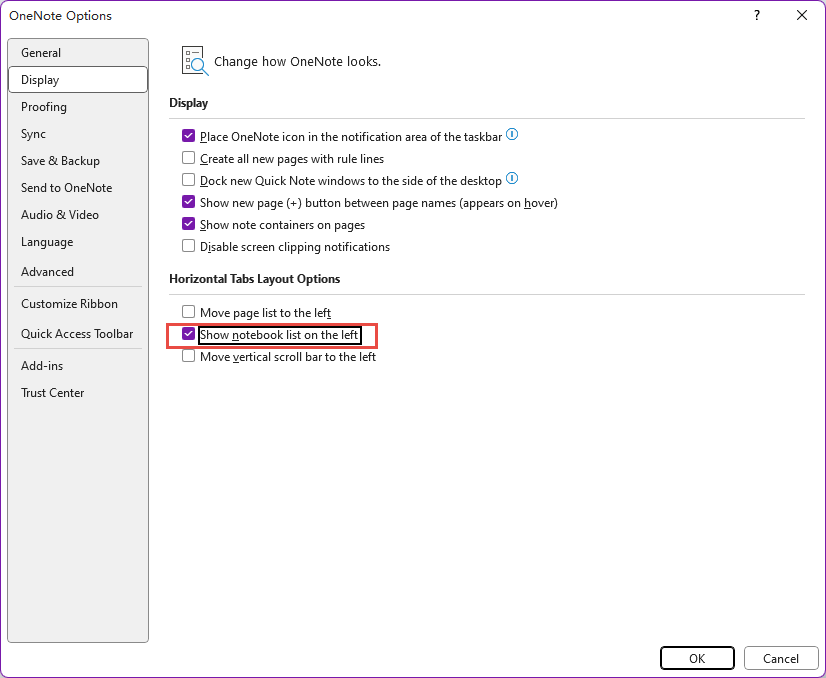Switch to the Proofing category

click(78, 107)
